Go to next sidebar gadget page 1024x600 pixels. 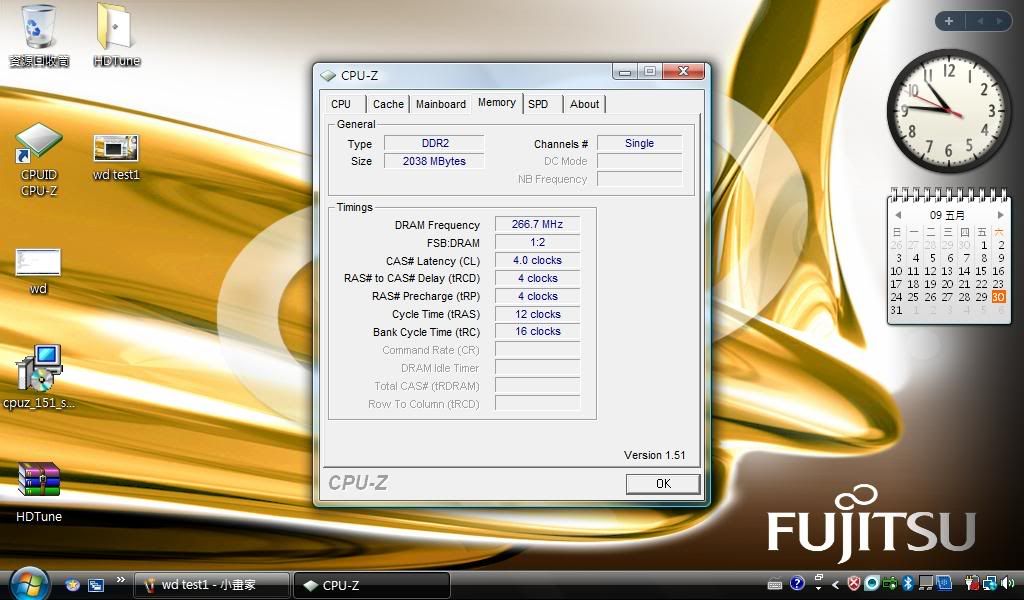click(999, 21)
